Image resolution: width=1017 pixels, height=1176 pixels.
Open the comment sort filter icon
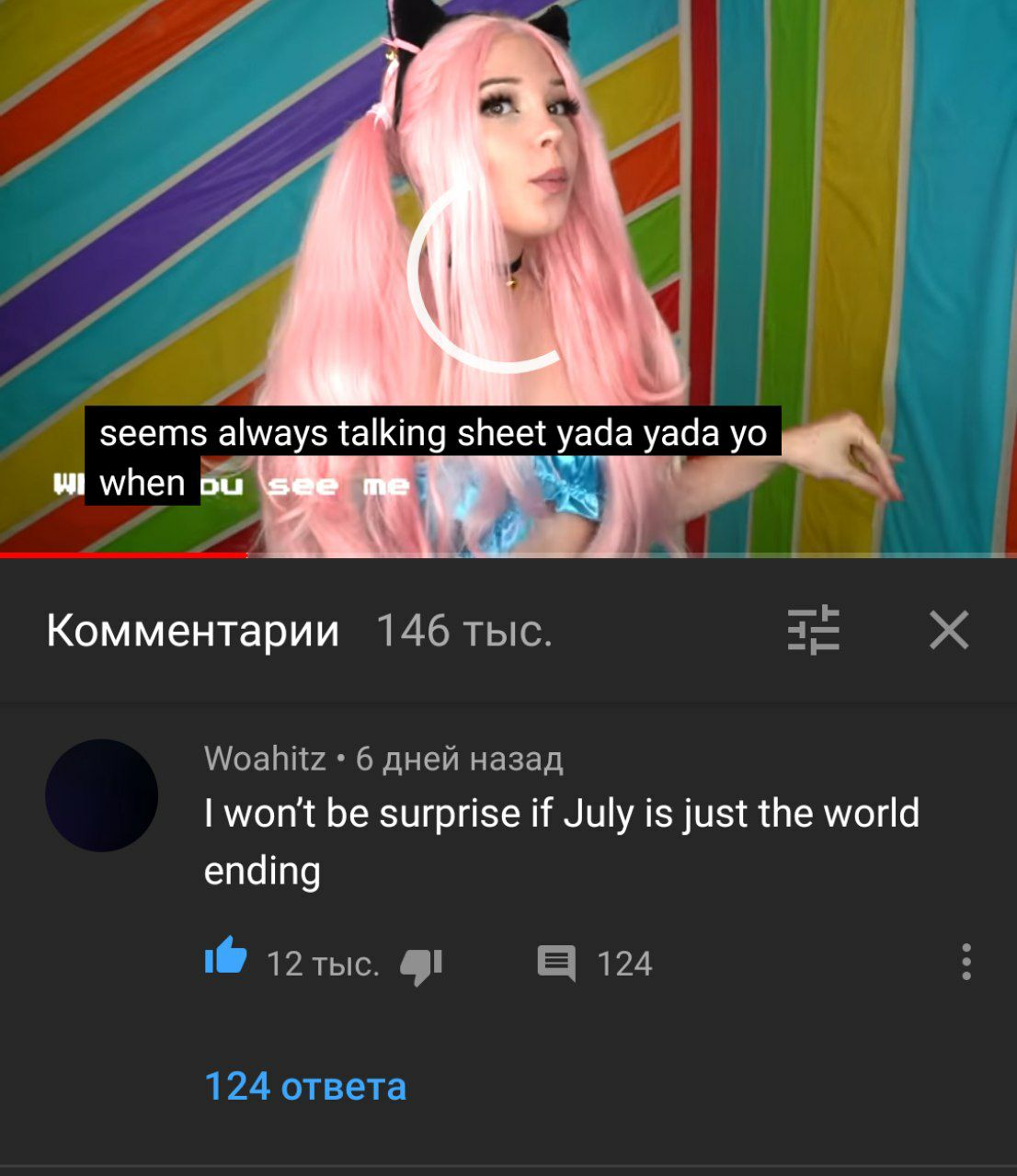click(x=814, y=631)
